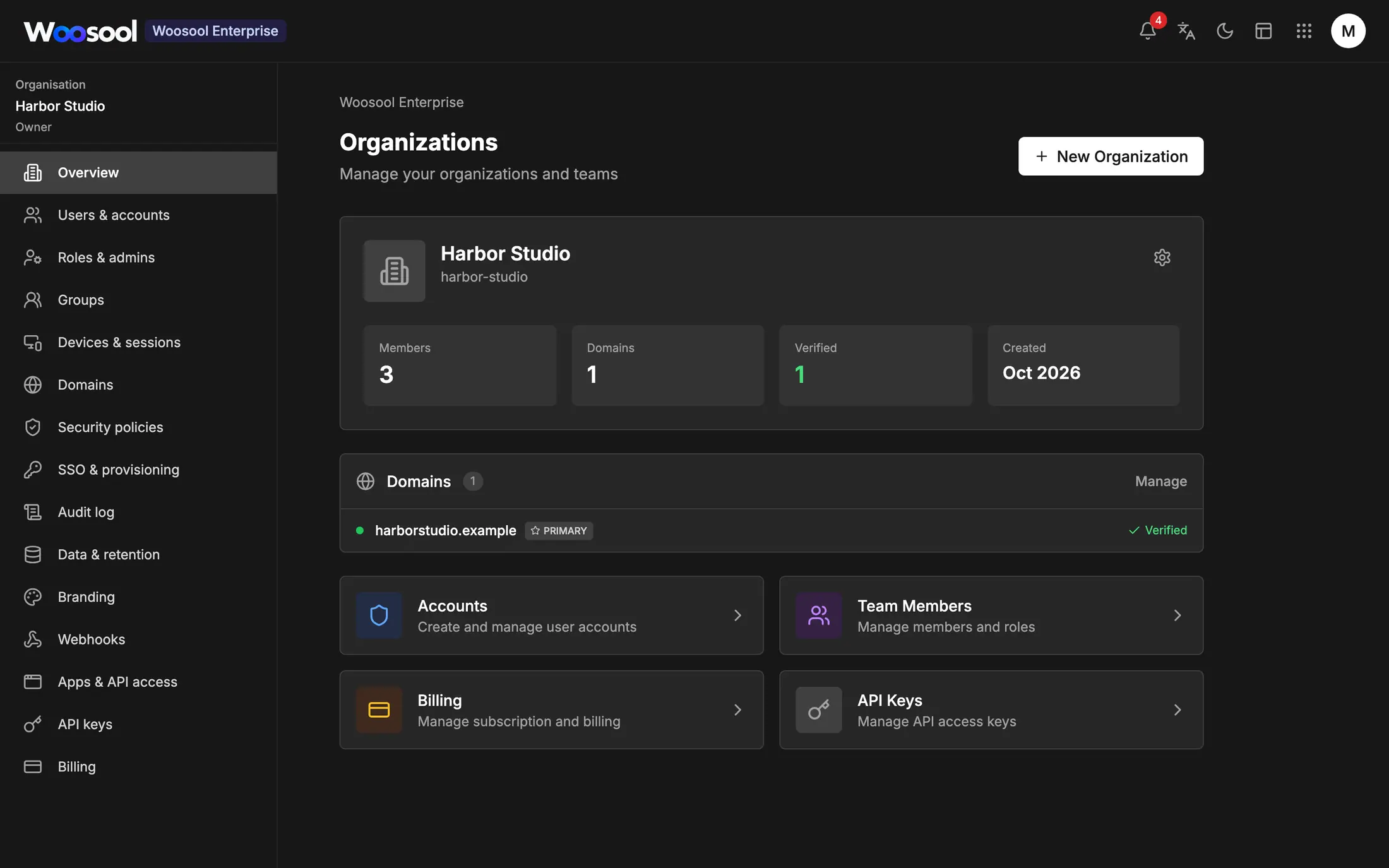Open the M user avatar menu

pyautogui.click(x=1348, y=31)
